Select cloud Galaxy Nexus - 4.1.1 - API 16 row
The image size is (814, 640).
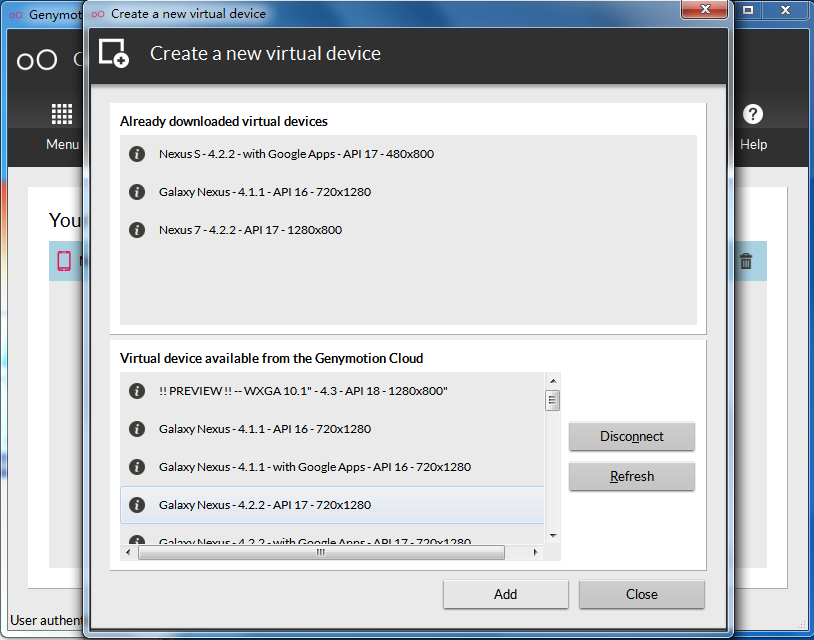[x=332, y=429]
